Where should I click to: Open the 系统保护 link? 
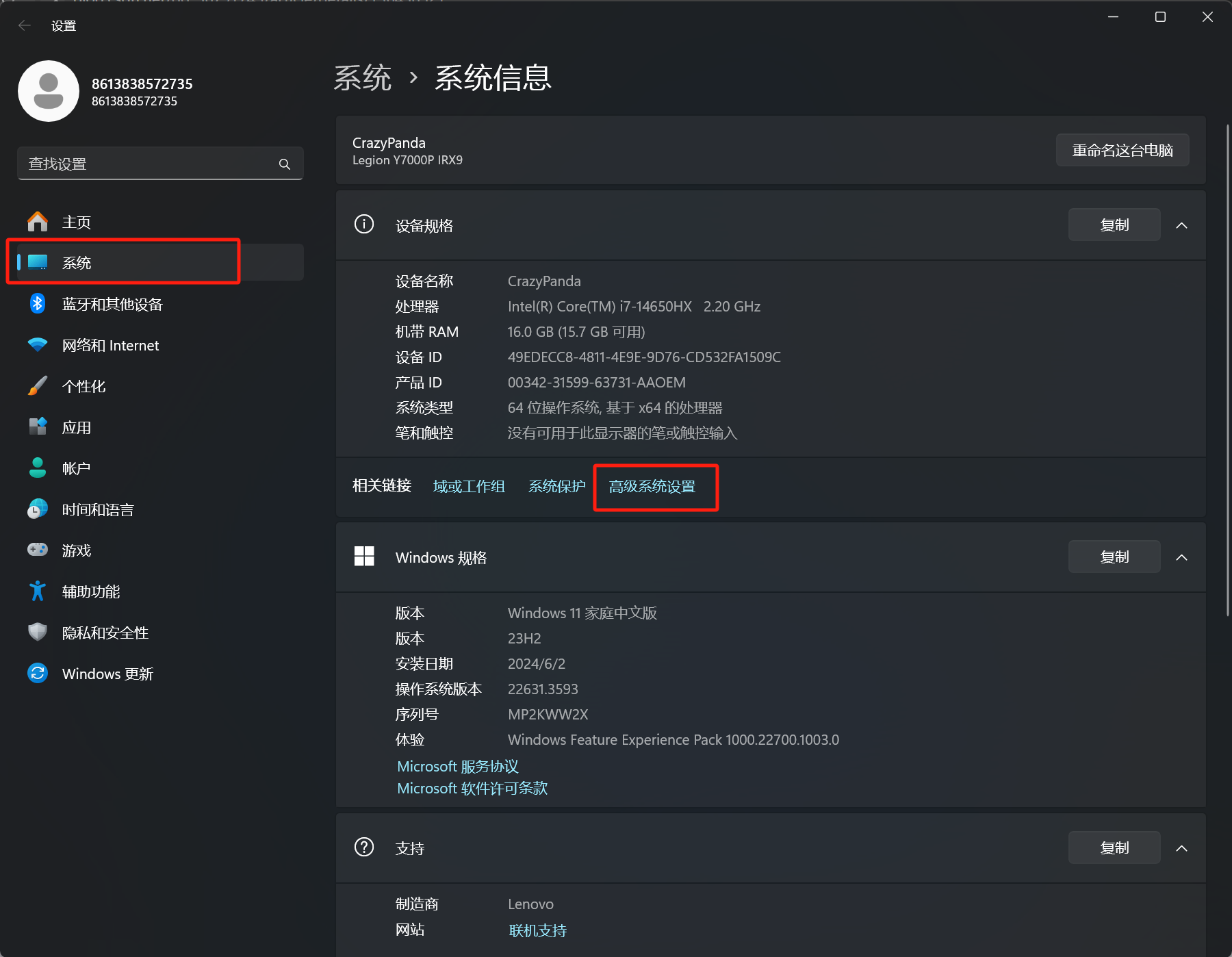(556, 486)
